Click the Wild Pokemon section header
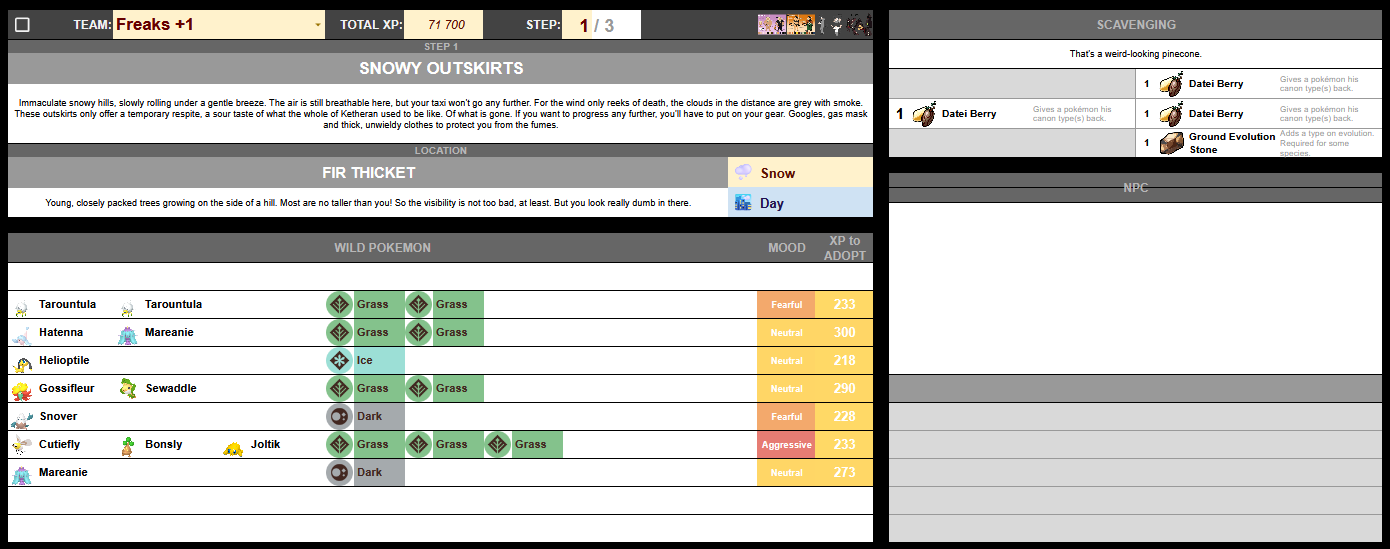 coord(382,248)
